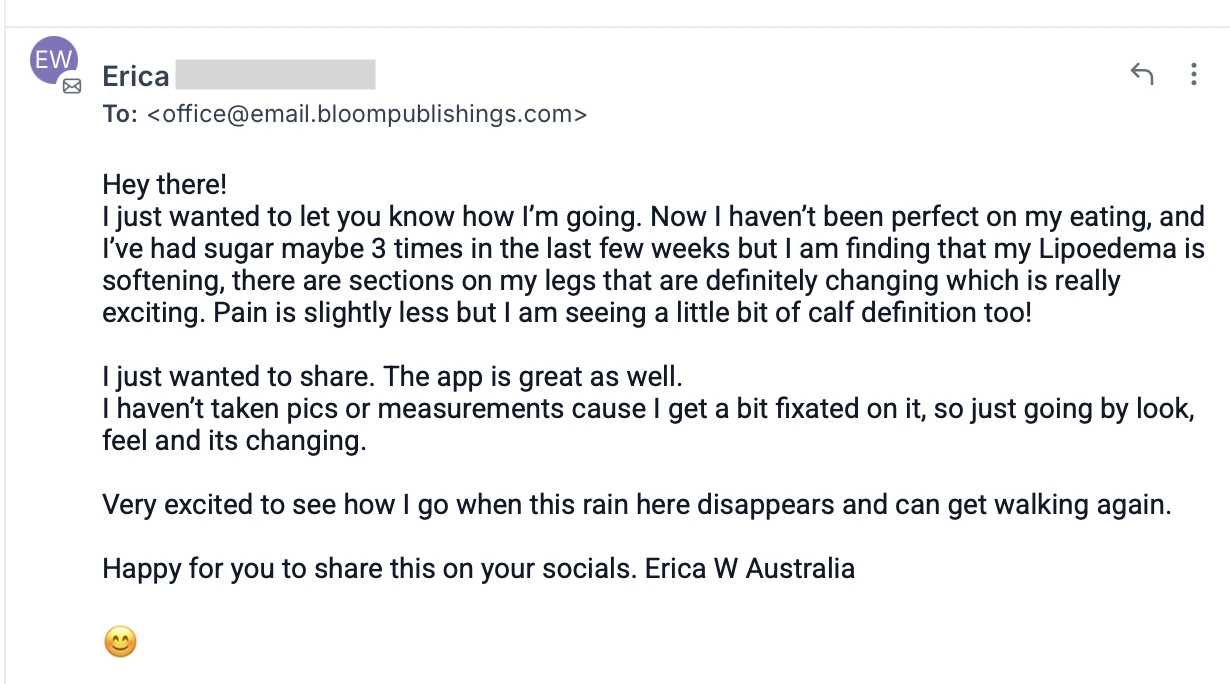Click the sentence about rain disappearing
This screenshot has width=1230, height=684.
coord(636,505)
